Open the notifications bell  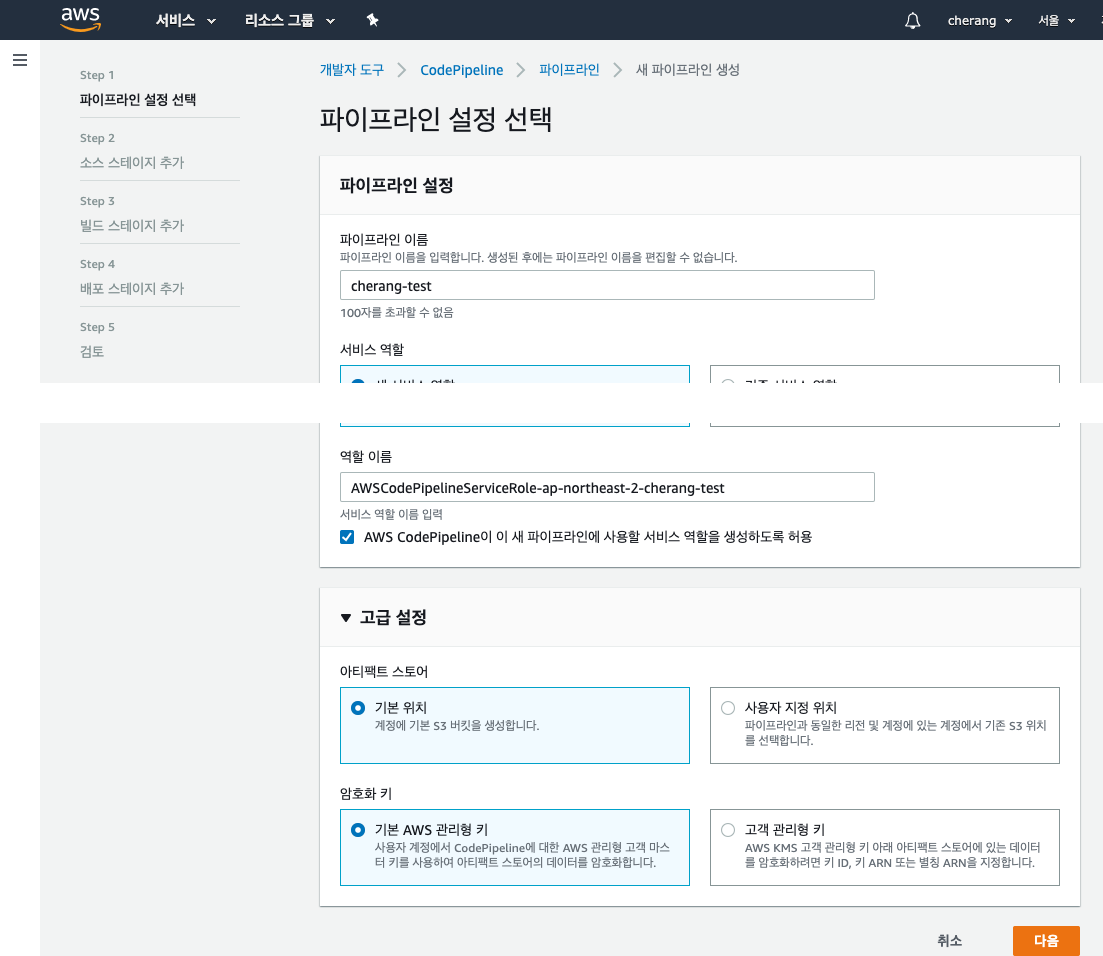[912, 20]
